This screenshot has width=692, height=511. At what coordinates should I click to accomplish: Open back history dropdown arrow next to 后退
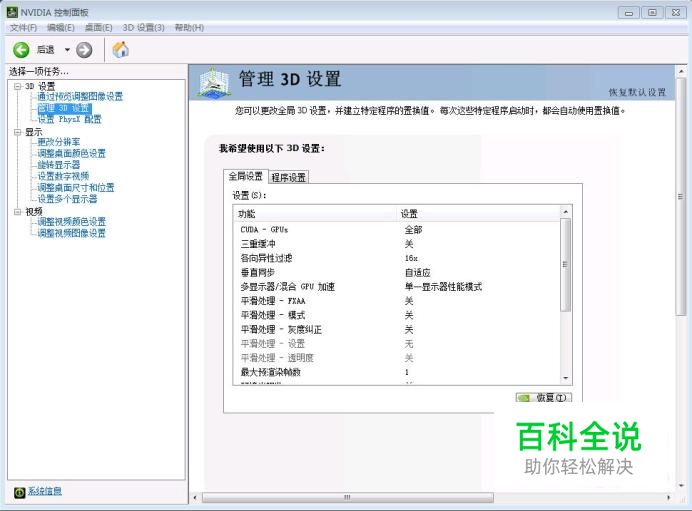pyautogui.click(x=67, y=49)
